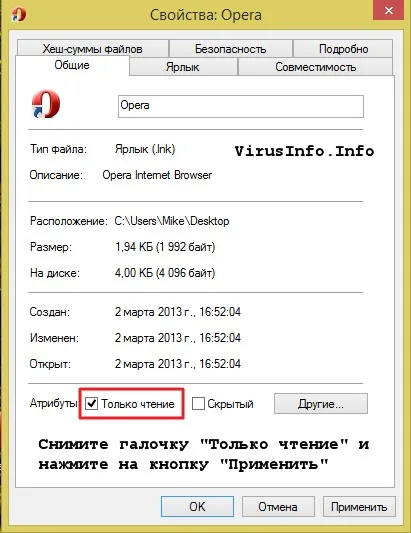Switch to 'Хеш-суммы файлов' tab
Viewport: 411px width, 533px height.
[x=92, y=49]
